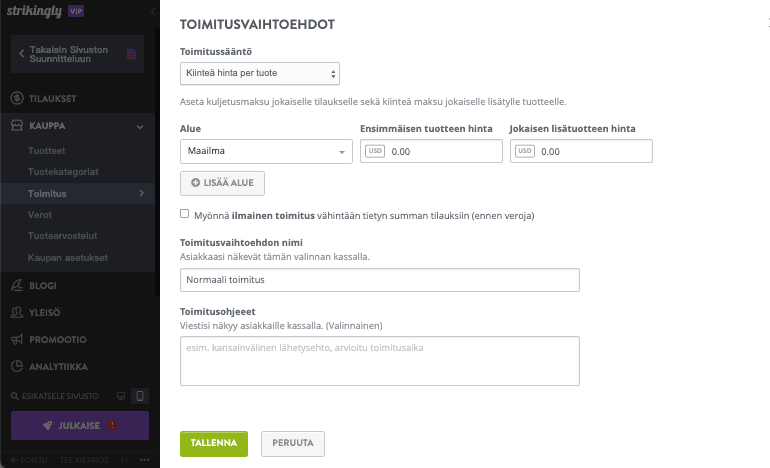The height and width of the screenshot is (468, 770).
Task: Open the three-dot more menu
Action: coord(144,460)
